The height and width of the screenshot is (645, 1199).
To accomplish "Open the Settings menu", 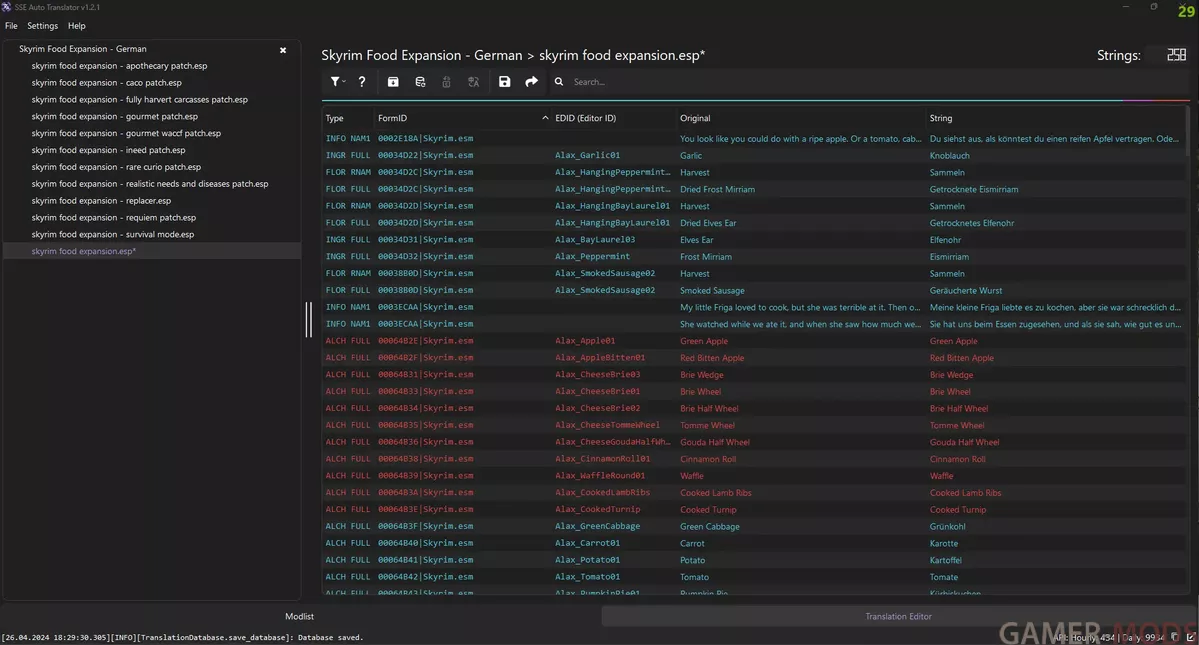I will coord(42,26).
